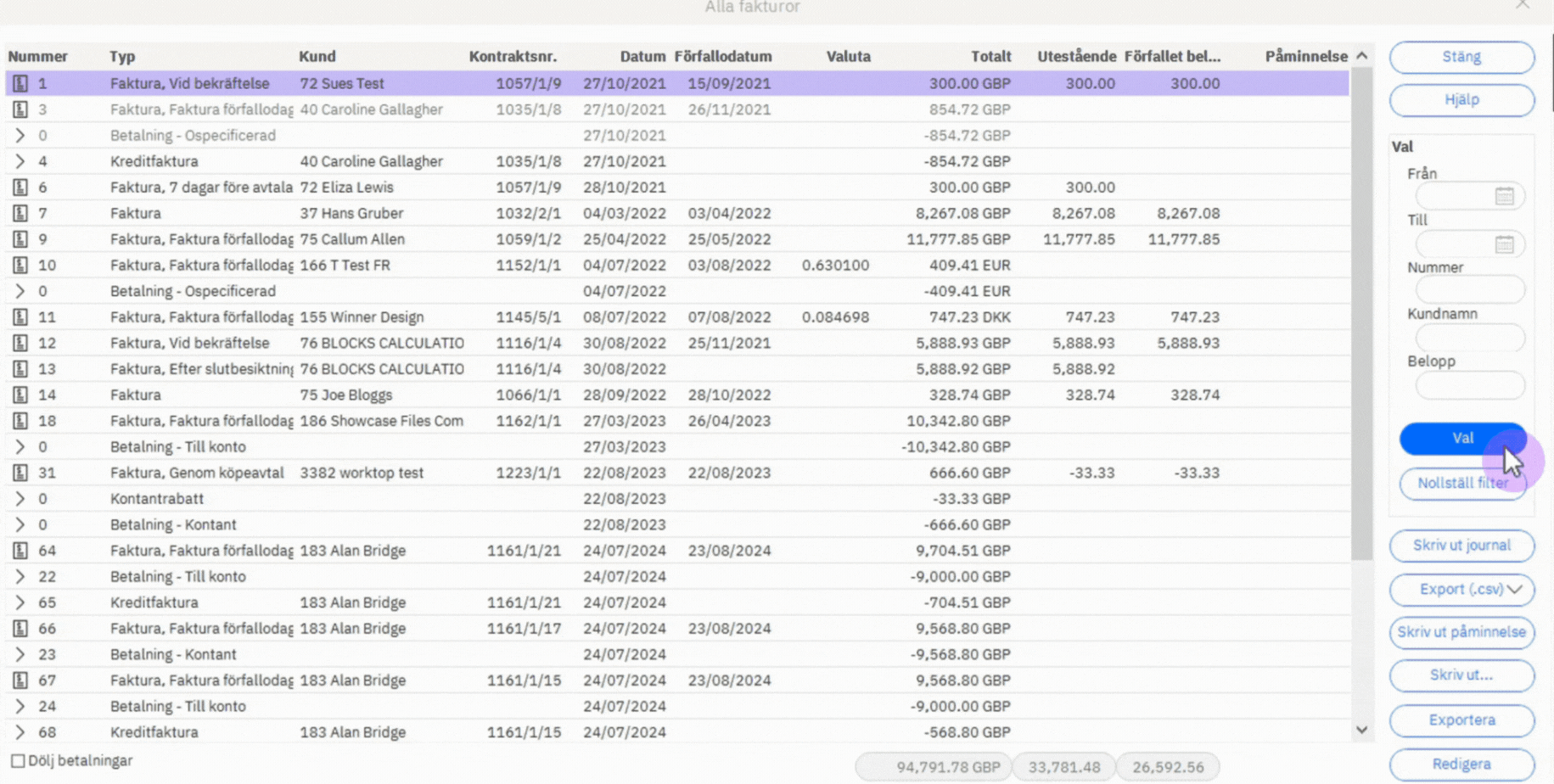Click the invoice icon on row 1 Sues Test
This screenshot has width=1554, height=784.
point(21,82)
